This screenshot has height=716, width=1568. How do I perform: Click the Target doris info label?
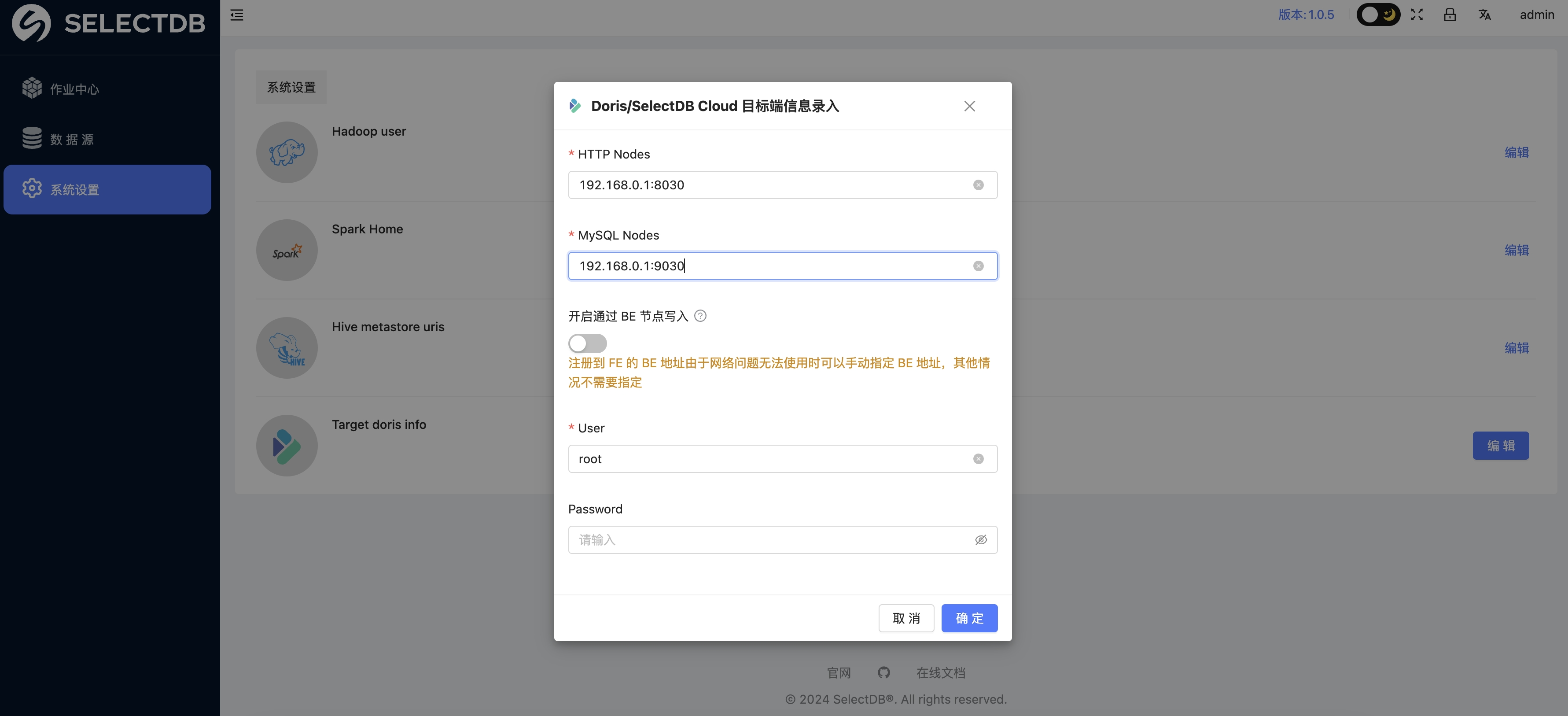[379, 424]
